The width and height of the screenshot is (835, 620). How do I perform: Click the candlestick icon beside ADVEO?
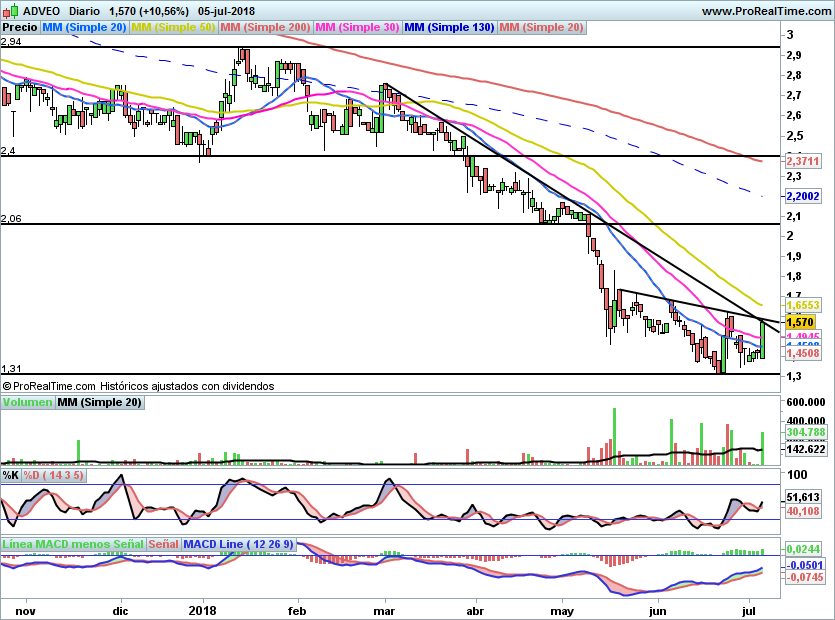(11, 11)
